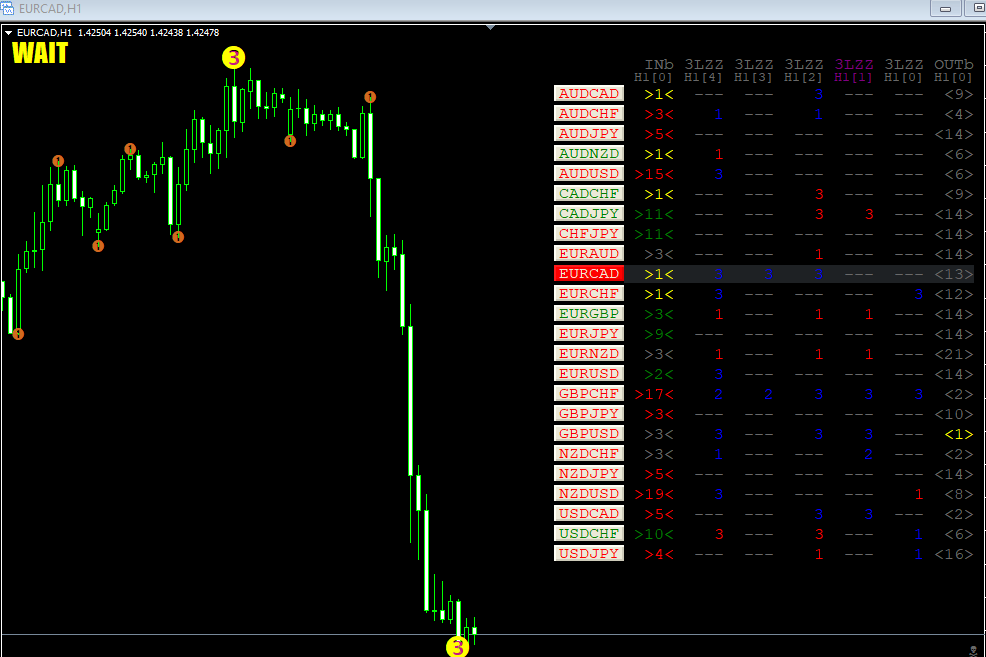Click the EURNZD pair button
The image size is (986, 657).
click(589, 353)
